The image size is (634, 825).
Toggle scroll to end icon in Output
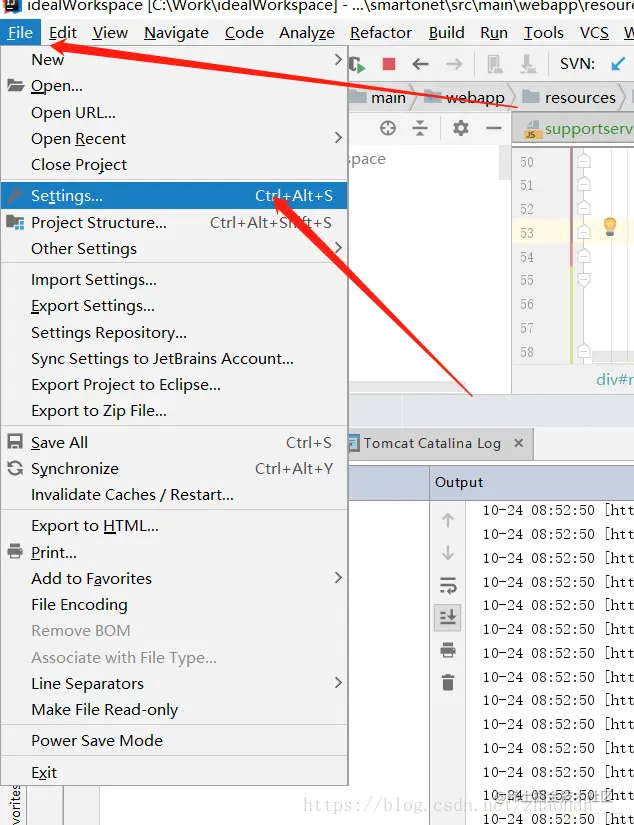(448, 617)
